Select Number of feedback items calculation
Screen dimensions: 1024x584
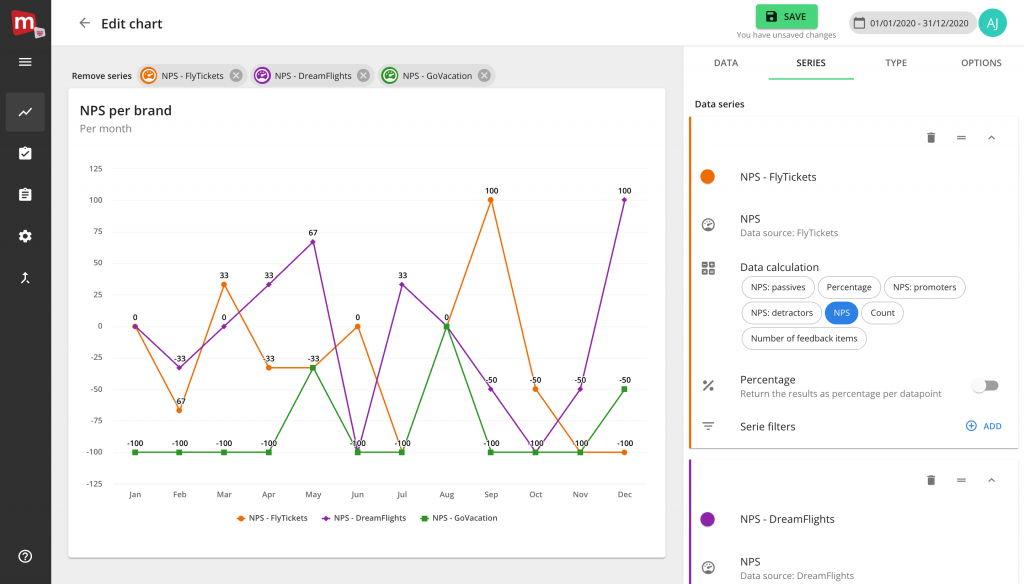tap(804, 338)
